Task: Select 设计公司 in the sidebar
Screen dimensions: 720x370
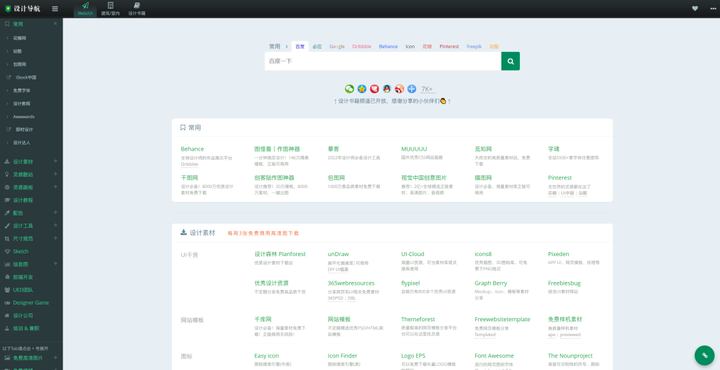Action: [23, 316]
